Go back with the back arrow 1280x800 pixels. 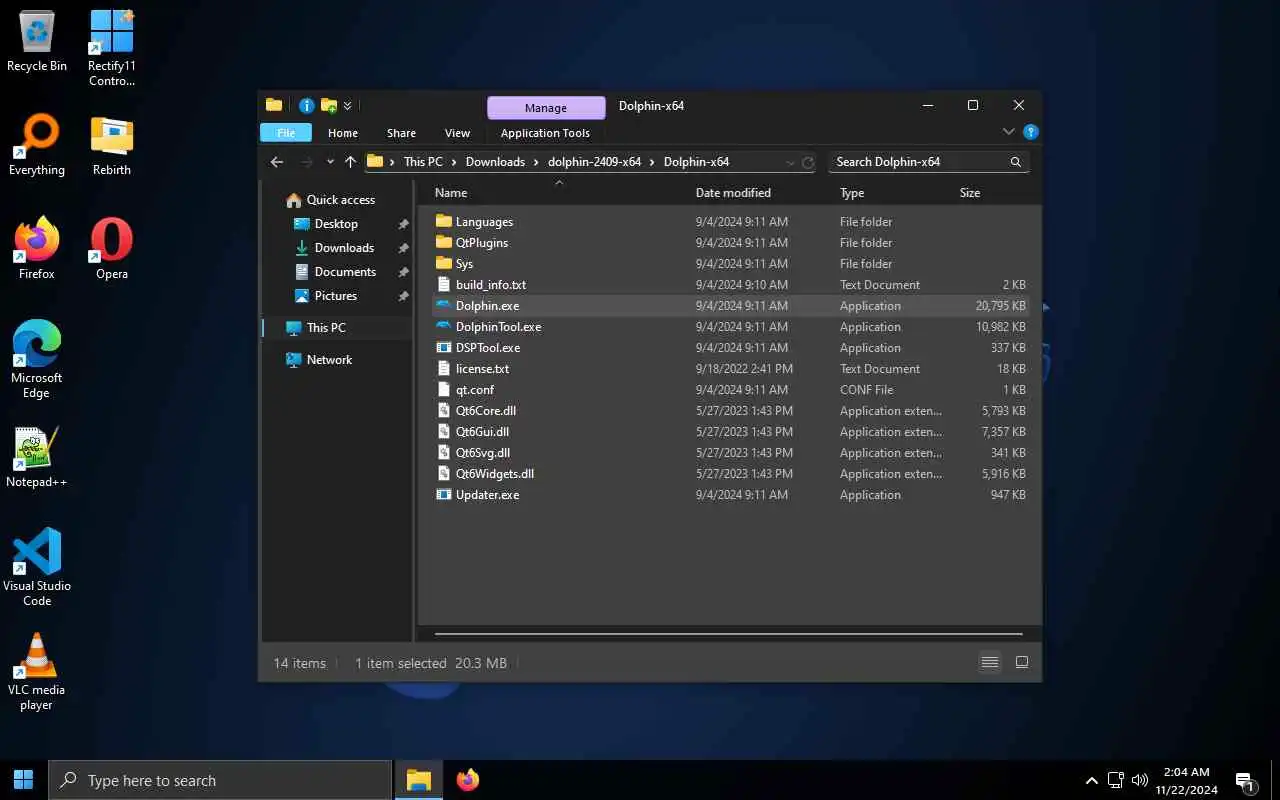pyautogui.click(x=277, y=161)
